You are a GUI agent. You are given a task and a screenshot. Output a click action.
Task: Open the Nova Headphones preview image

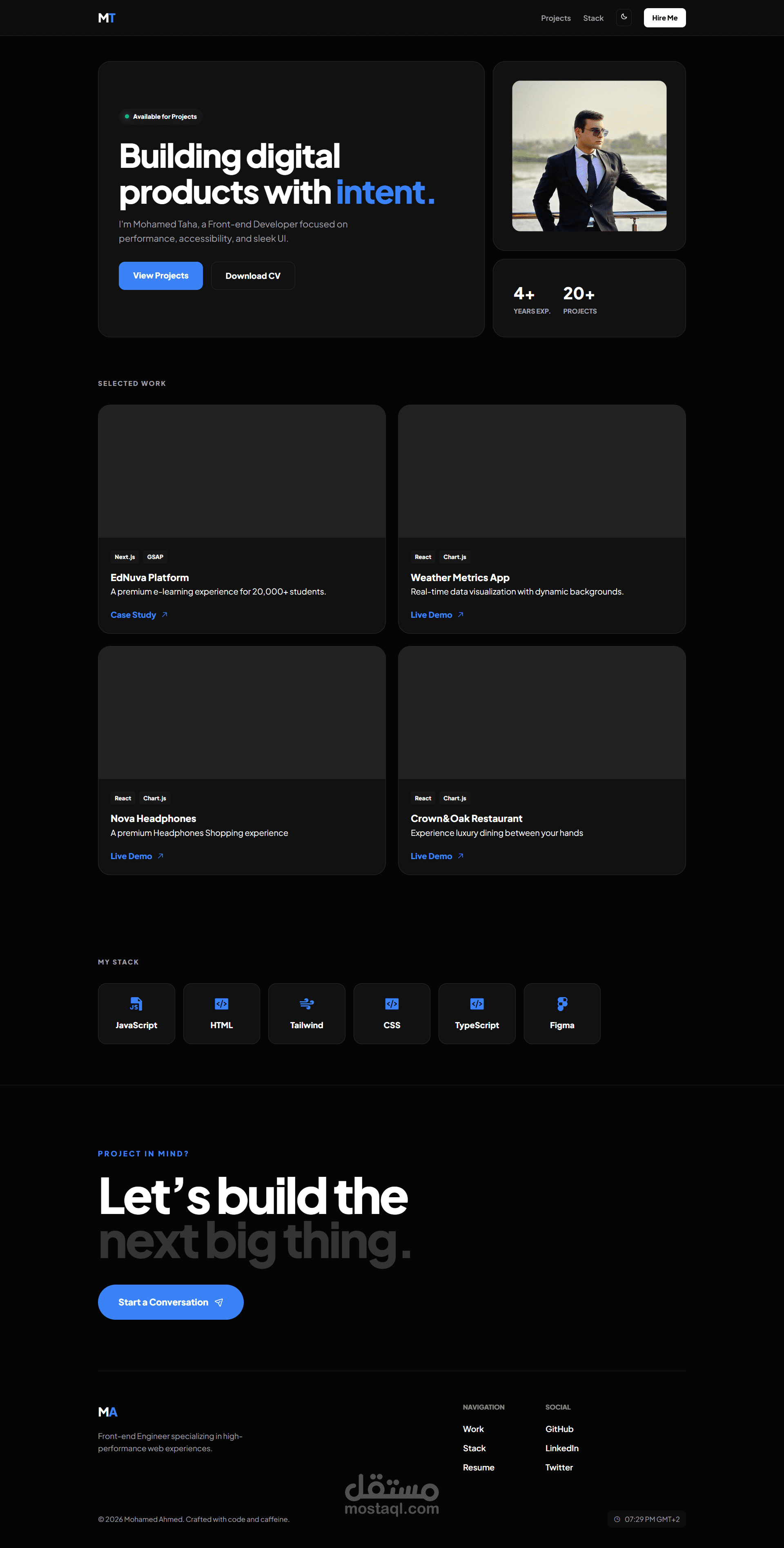[x=241, y=713]
